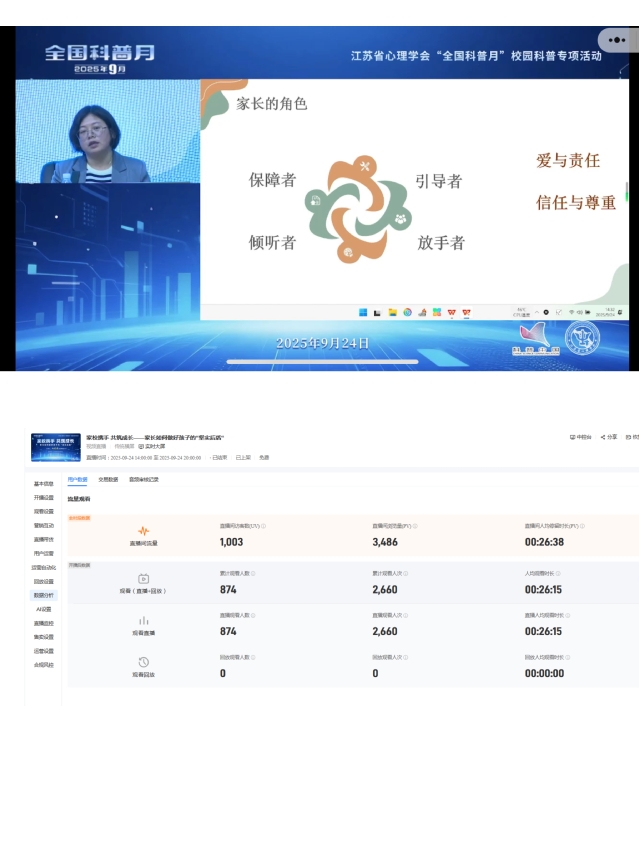Click the 分享 share button

[608, 437]
